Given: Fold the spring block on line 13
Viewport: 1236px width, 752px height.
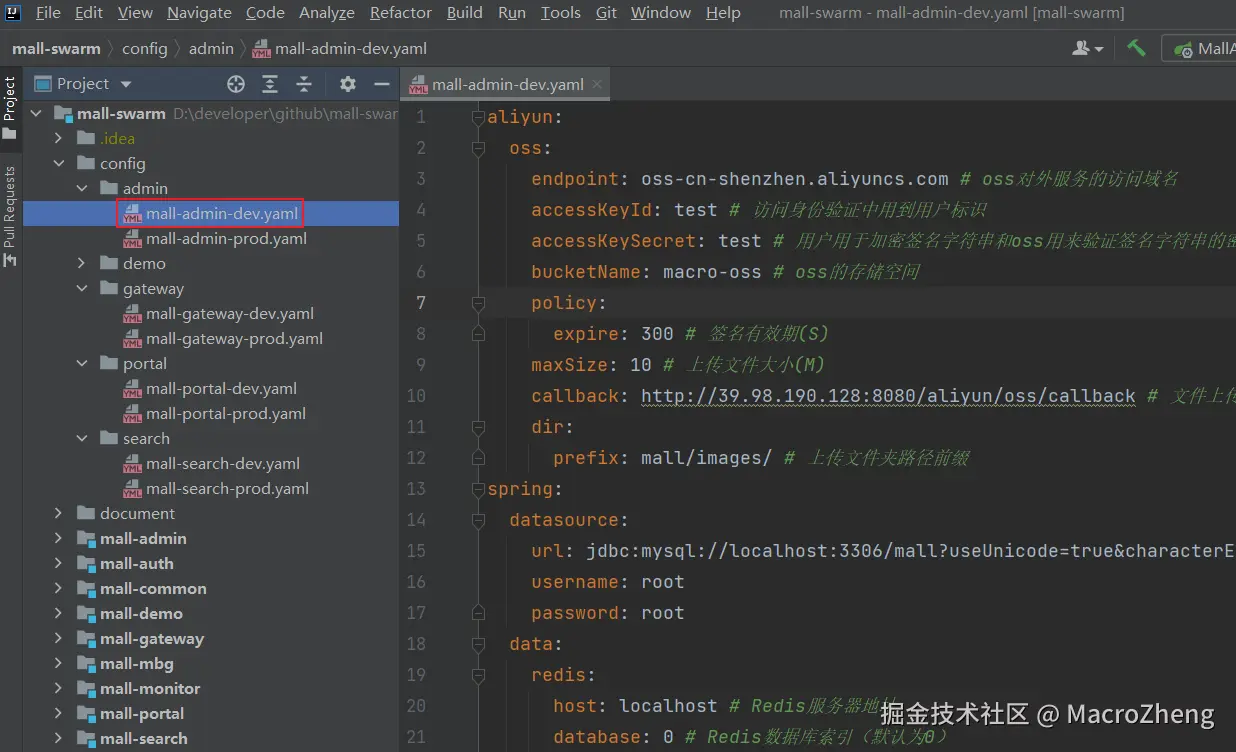Looking at the screenshot, I should pos(478,489).
